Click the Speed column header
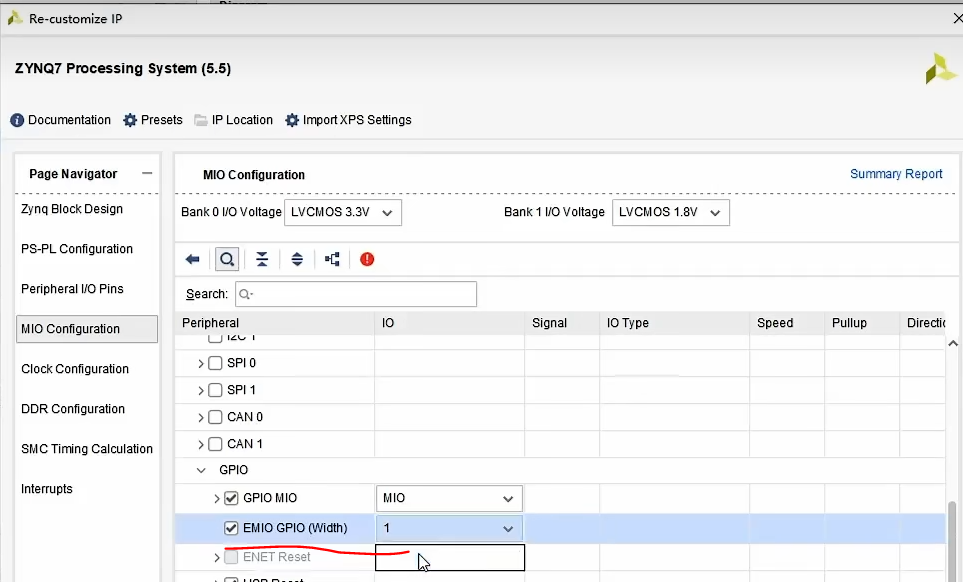Screen dimensions: 963x582 [x=787, y=323]
